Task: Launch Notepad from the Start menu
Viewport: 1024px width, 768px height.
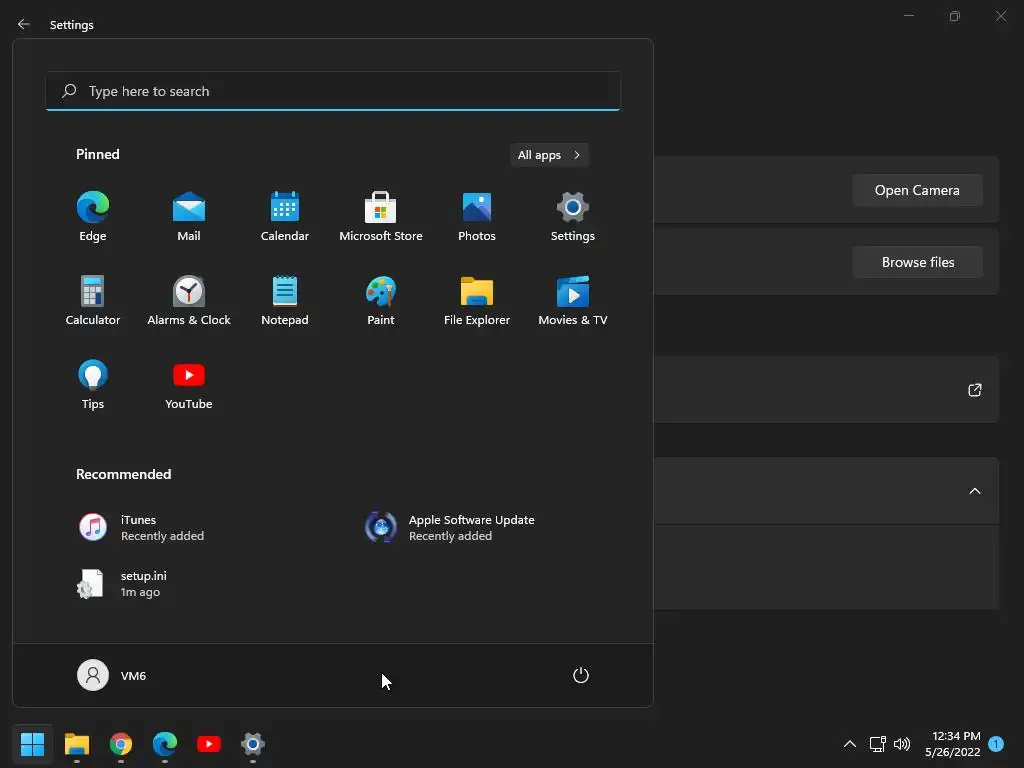Action: (x=285, y=300)
